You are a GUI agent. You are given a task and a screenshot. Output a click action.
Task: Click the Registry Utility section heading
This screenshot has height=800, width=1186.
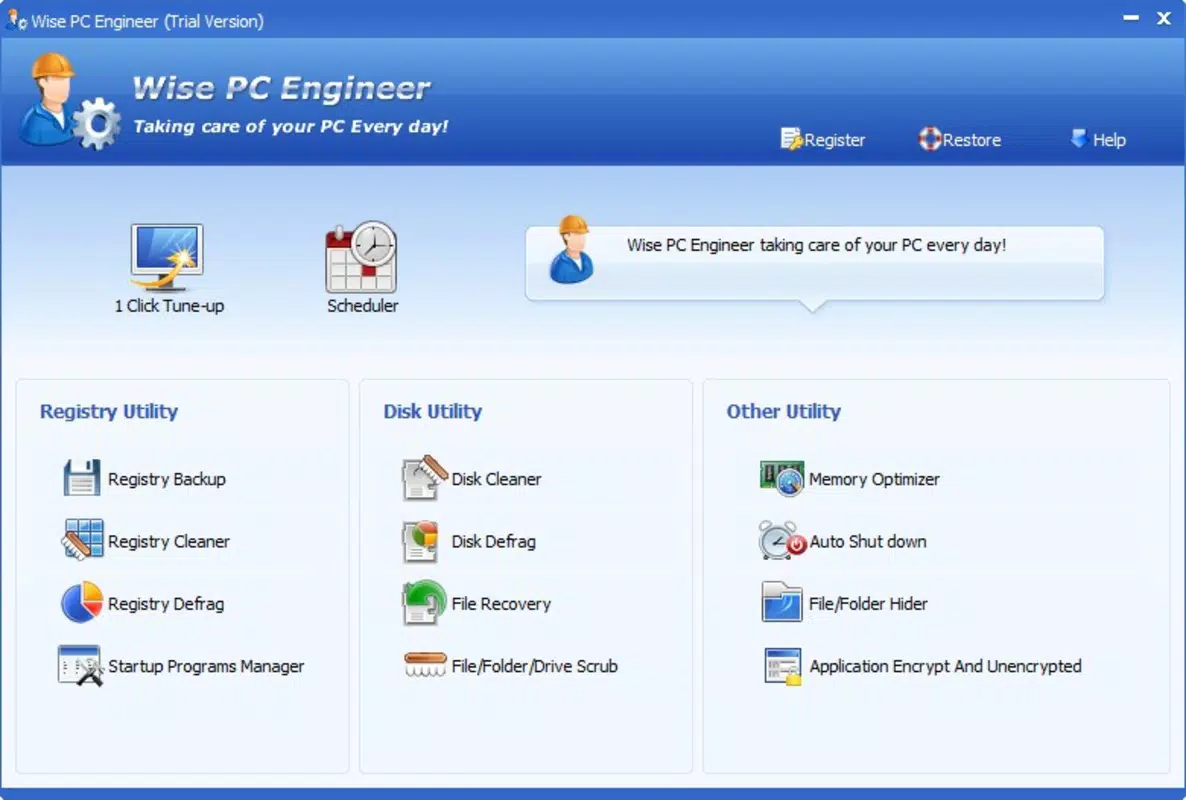[109, 411]
